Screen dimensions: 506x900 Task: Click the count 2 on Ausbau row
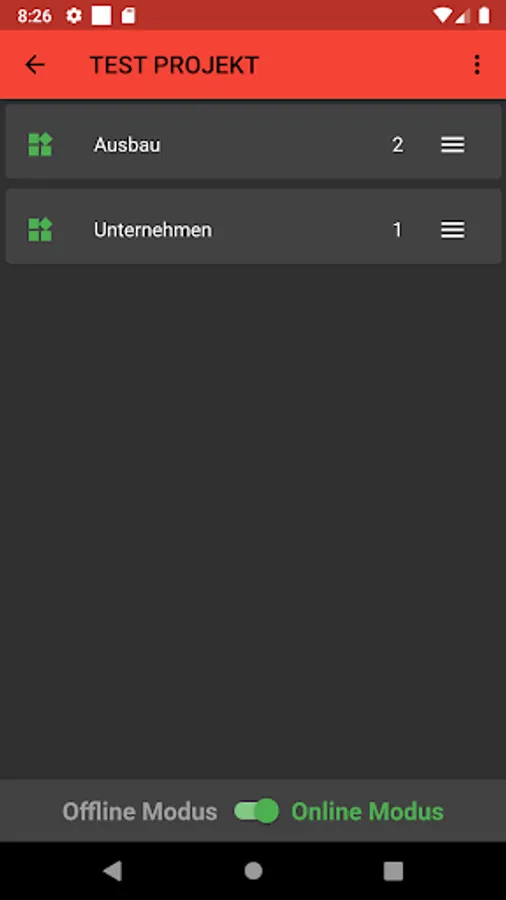pyautogui.click(x=398, y=145)
